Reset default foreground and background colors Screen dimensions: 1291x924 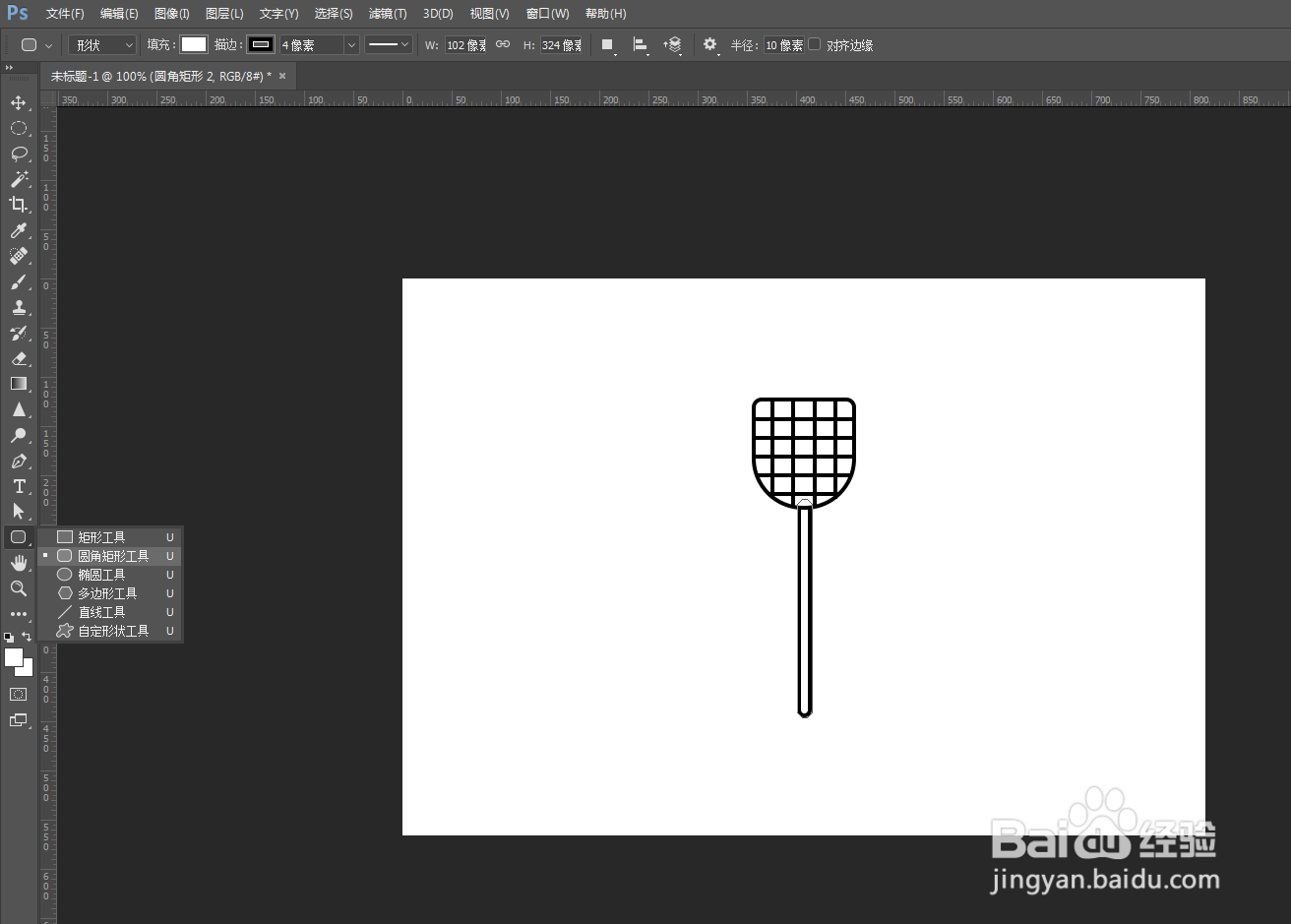point(9,638)
